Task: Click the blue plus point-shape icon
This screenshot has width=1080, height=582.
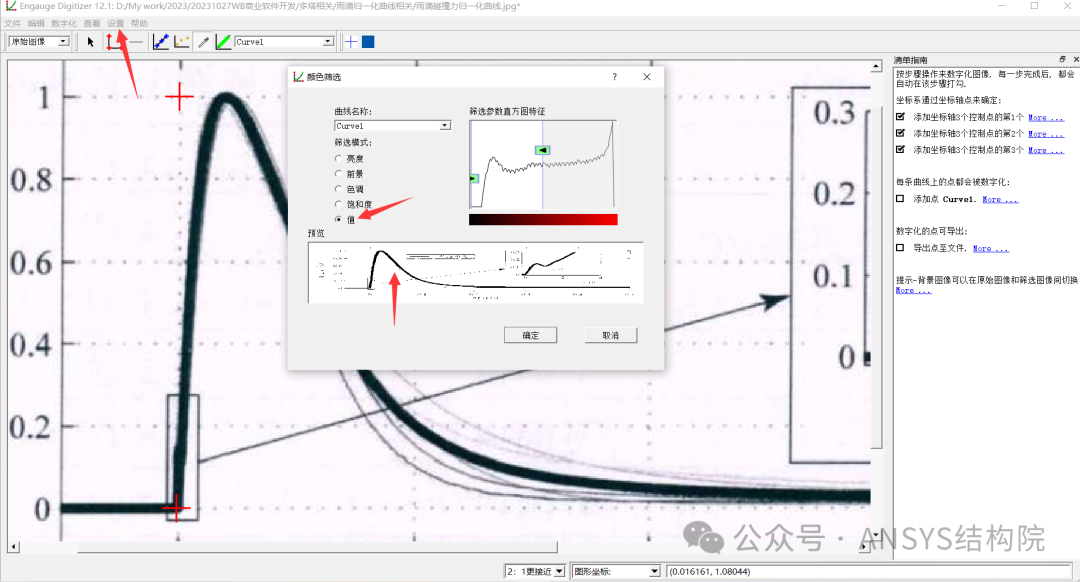Action: click(350, 42)
